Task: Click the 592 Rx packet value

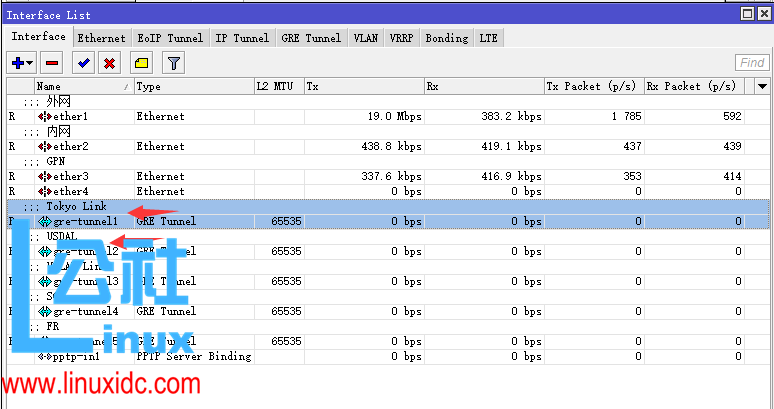Action: pyautogui.click(x=732, y=116)
